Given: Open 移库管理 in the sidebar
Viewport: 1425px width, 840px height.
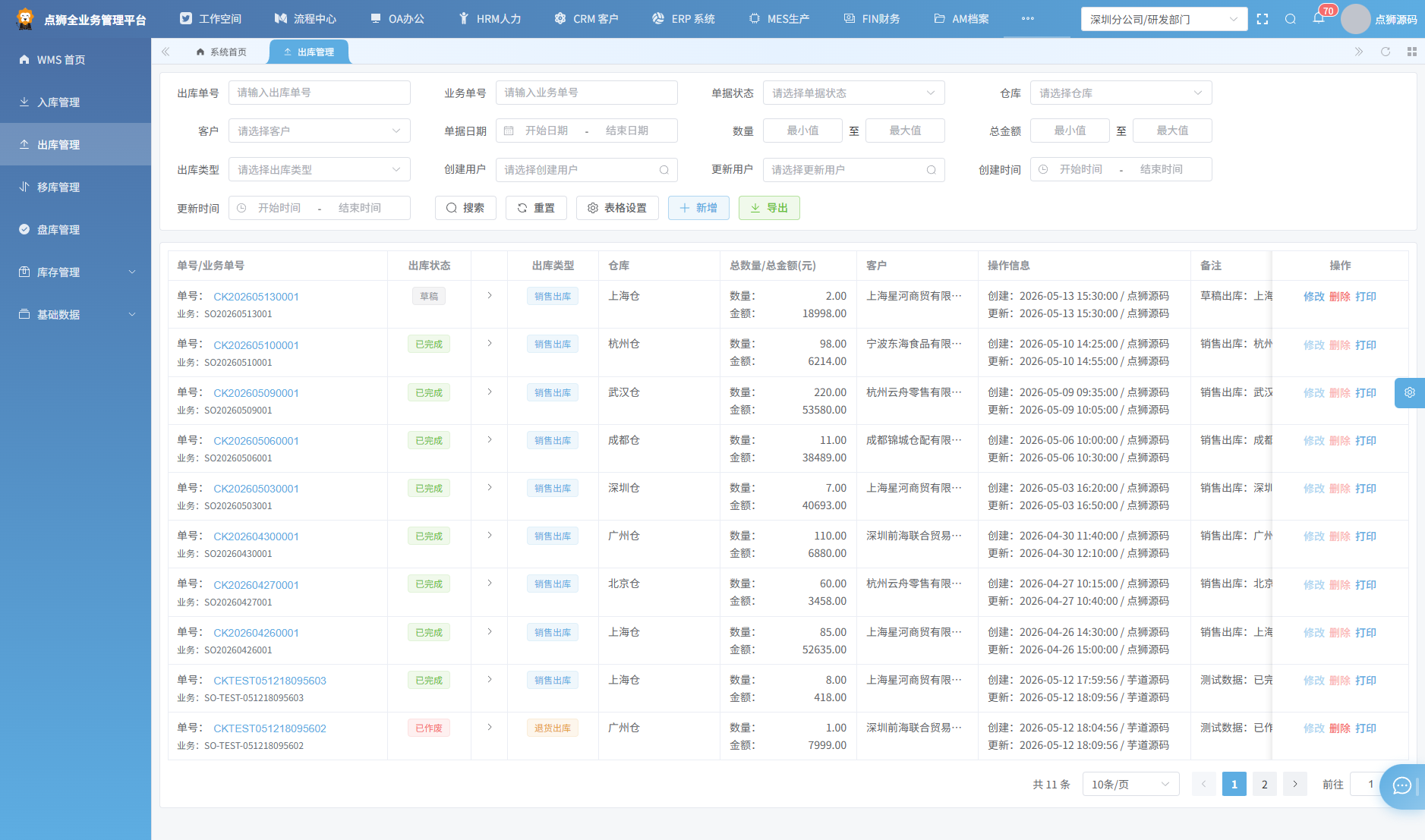Looking at the screenshot, I should pos(76,187).
